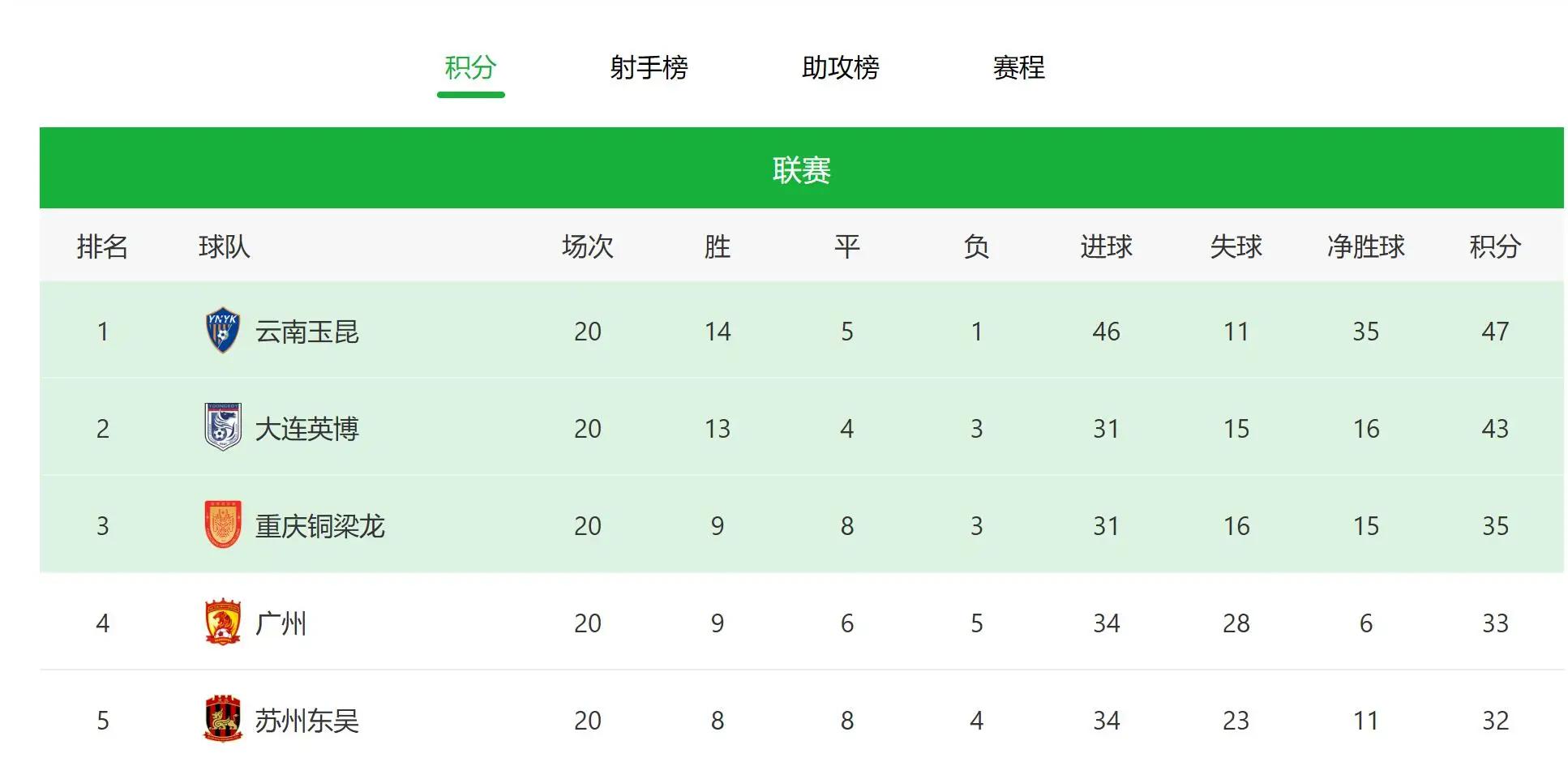Open the 助攻榜 tab

(x=841, y=67)
